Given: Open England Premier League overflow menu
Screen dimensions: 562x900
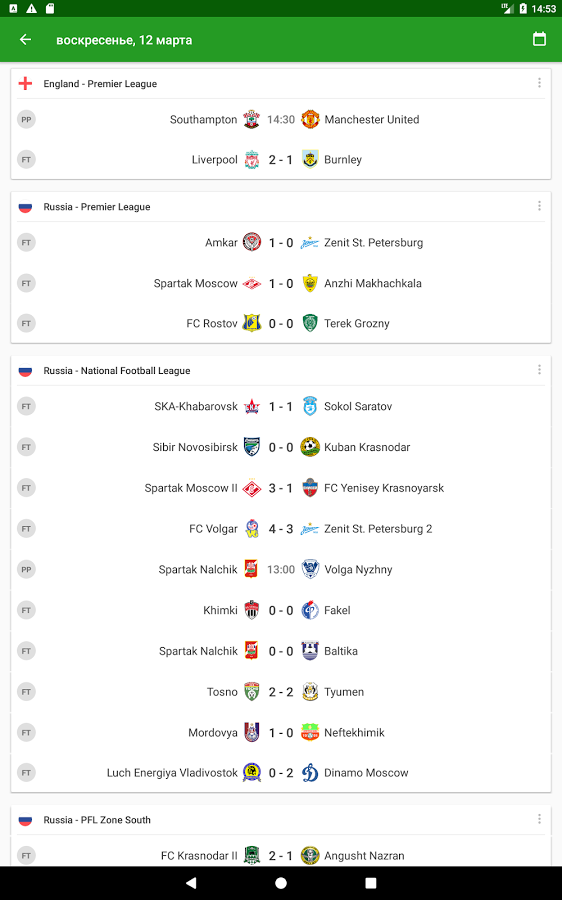Looking at the screenshot, I should pyautogui.click(x=539, y=83).
